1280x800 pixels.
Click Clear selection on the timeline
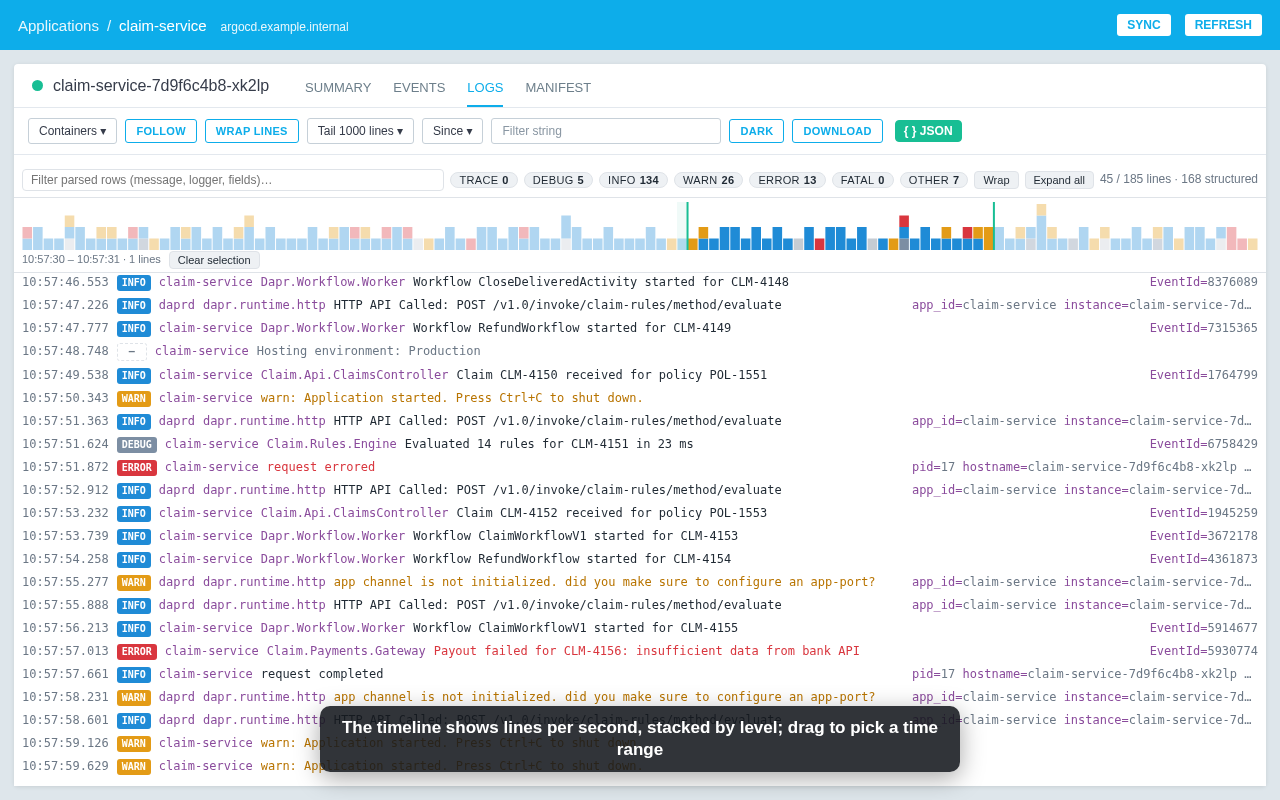tap(214, 260)
